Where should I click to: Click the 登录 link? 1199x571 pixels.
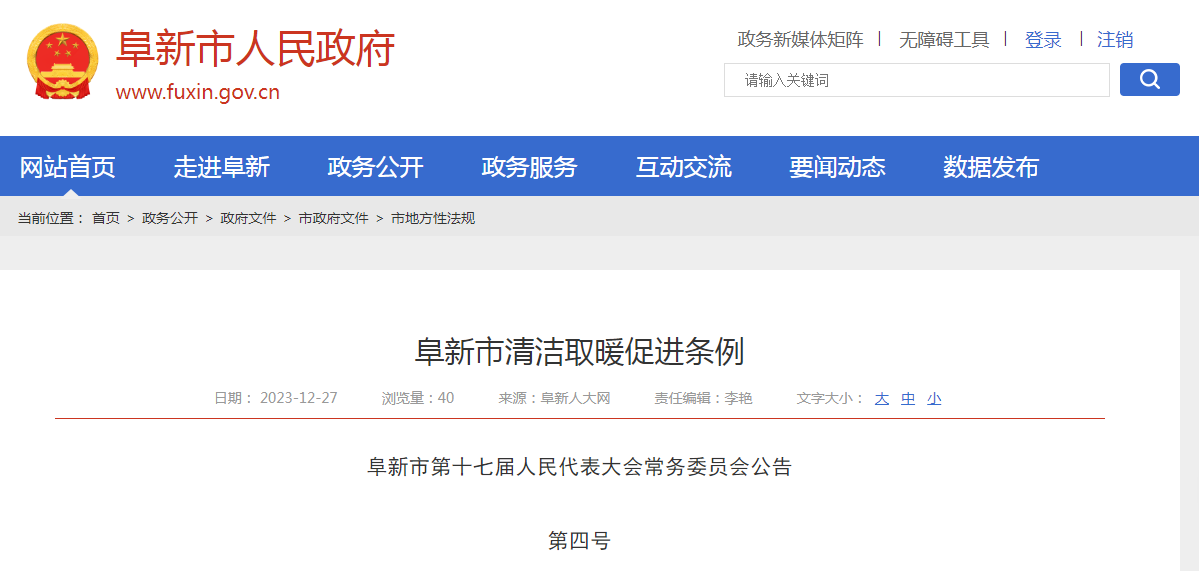(x=1043, y=40)
